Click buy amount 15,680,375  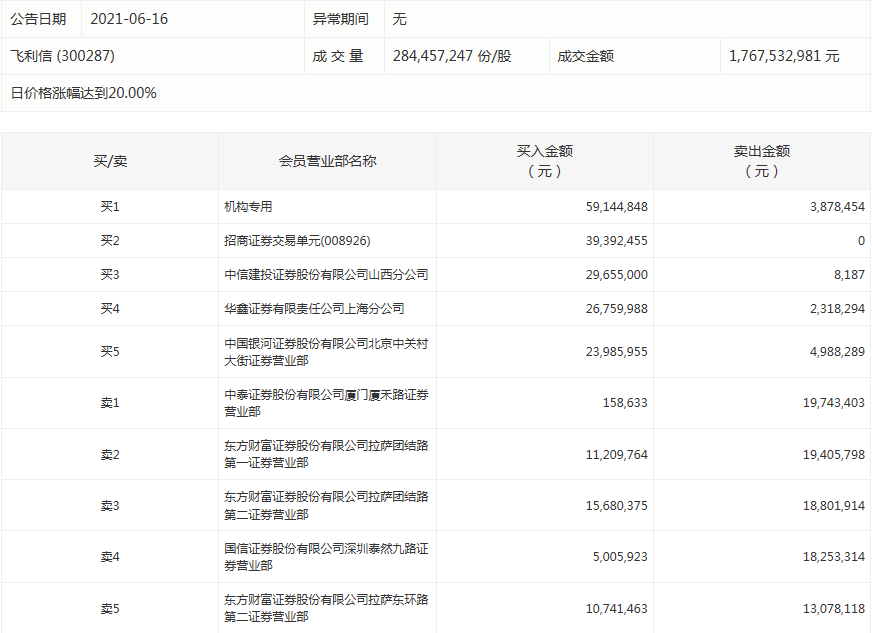pos(616,506)
